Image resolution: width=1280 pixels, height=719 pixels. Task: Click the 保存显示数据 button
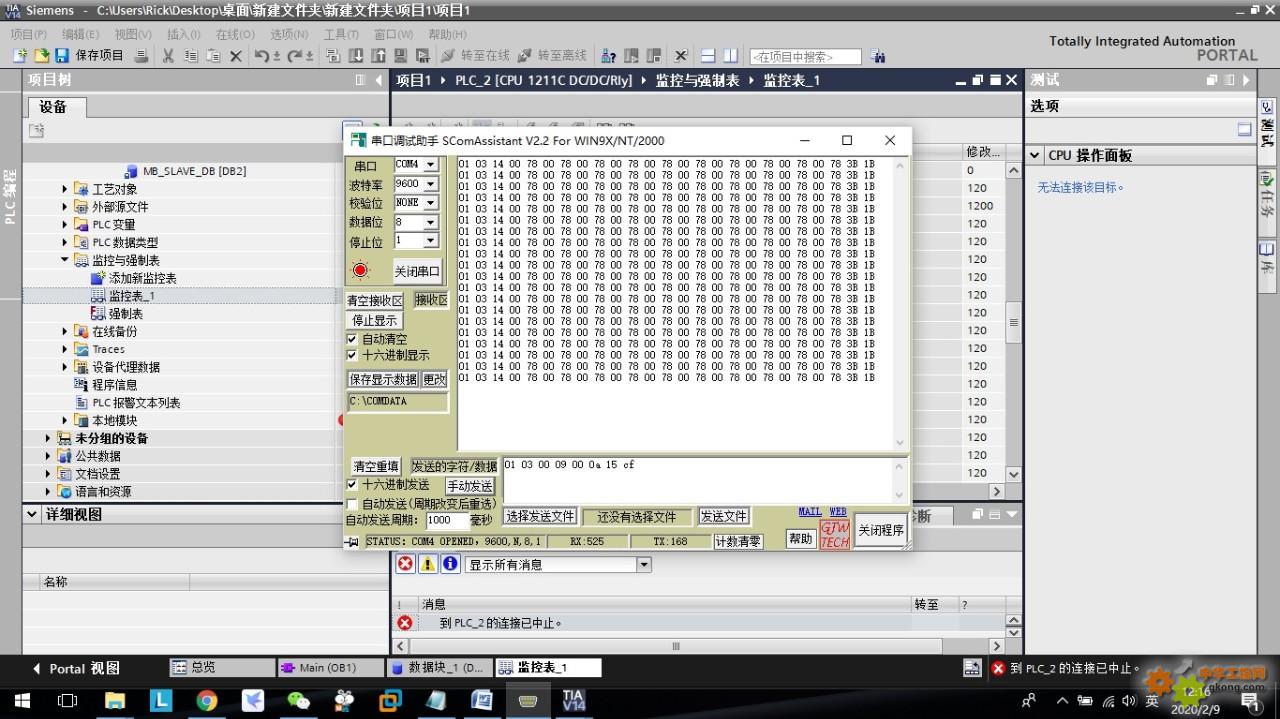coord(383,380)
